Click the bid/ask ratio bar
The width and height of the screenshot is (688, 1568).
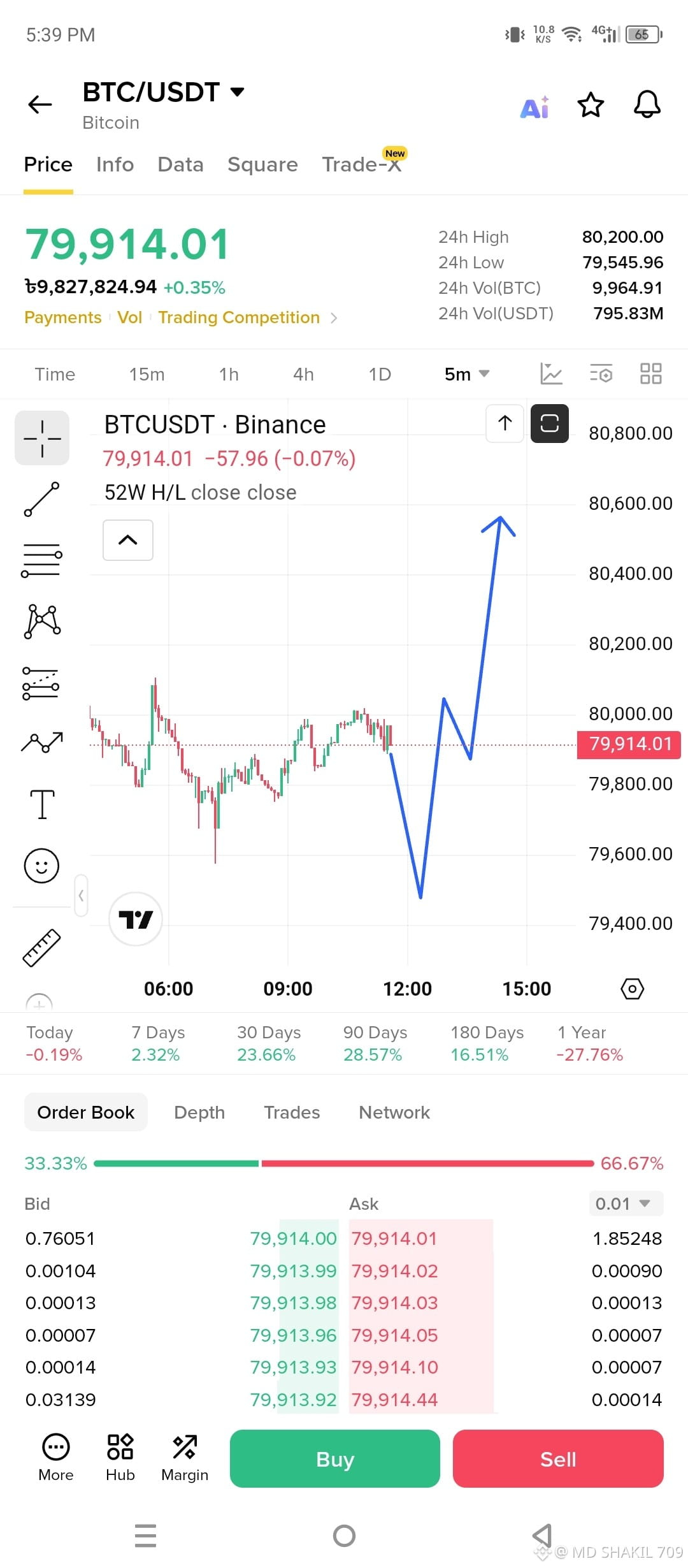point(344,1163)
